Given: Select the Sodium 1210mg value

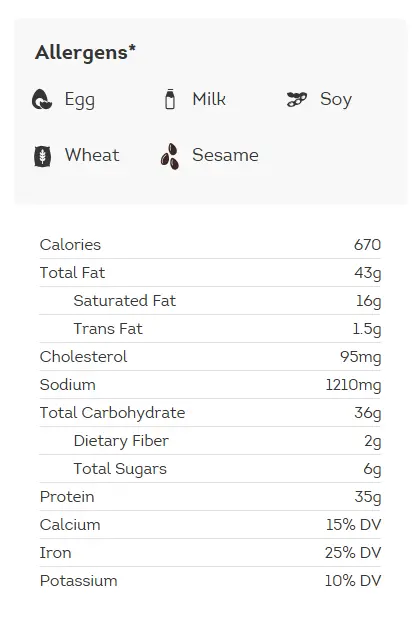Looking at the screenshot, I should coord(353,385).
